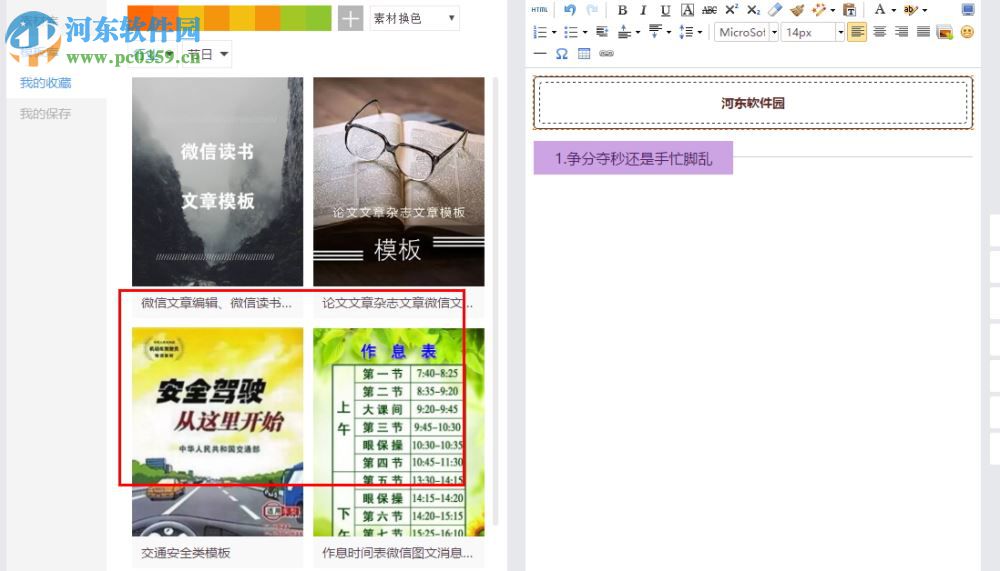Pick the first yellow color swatch
Viewport: 1000px width, 571px height.
(191, 18)
